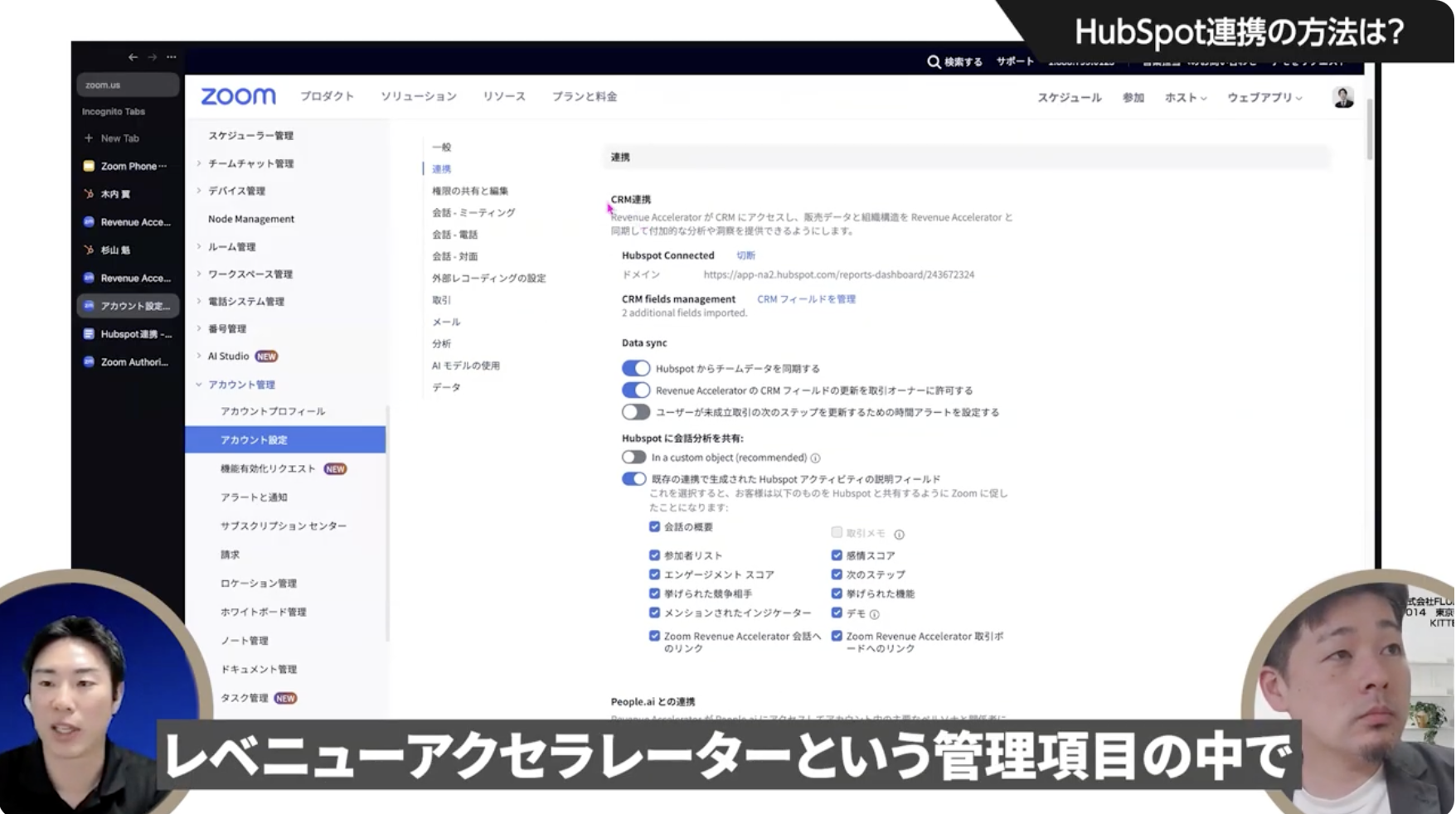
Task: Click the browser back arrow
Action: (133, 57)
